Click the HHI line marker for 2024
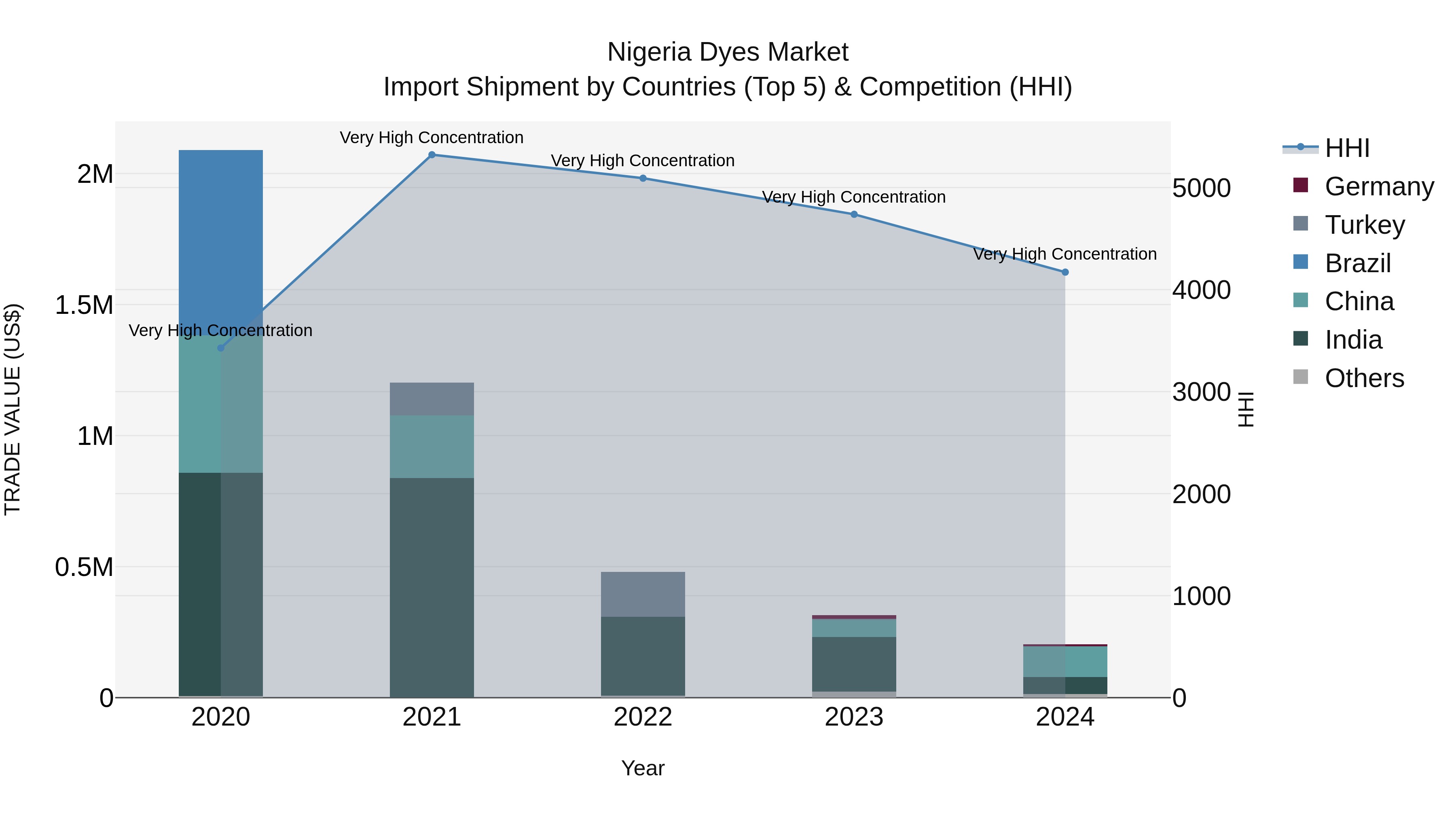Viewport: 1456px width, 819px height. pos(1065,273)
